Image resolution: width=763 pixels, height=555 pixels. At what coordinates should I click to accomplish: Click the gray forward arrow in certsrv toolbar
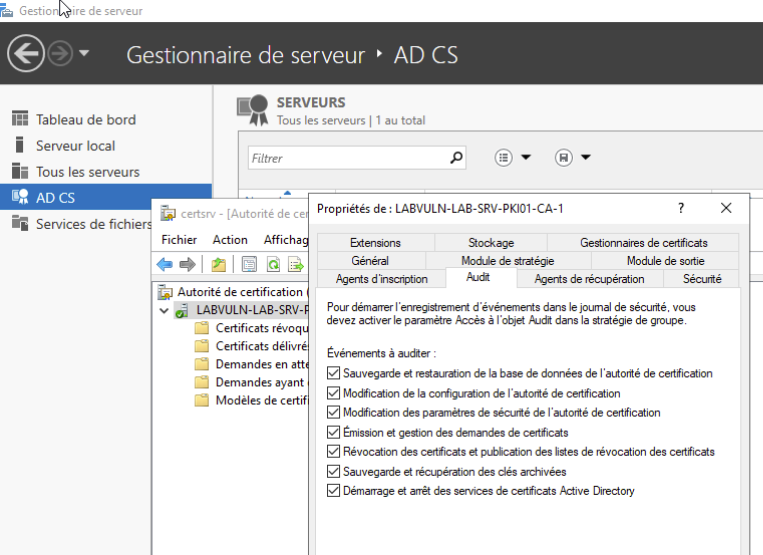[187, 265]
